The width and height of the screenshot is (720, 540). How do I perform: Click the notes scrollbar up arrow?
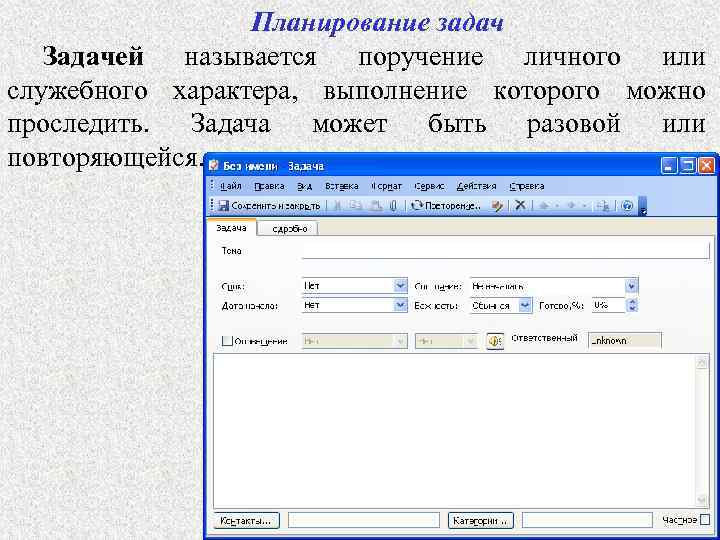[702, 363]
